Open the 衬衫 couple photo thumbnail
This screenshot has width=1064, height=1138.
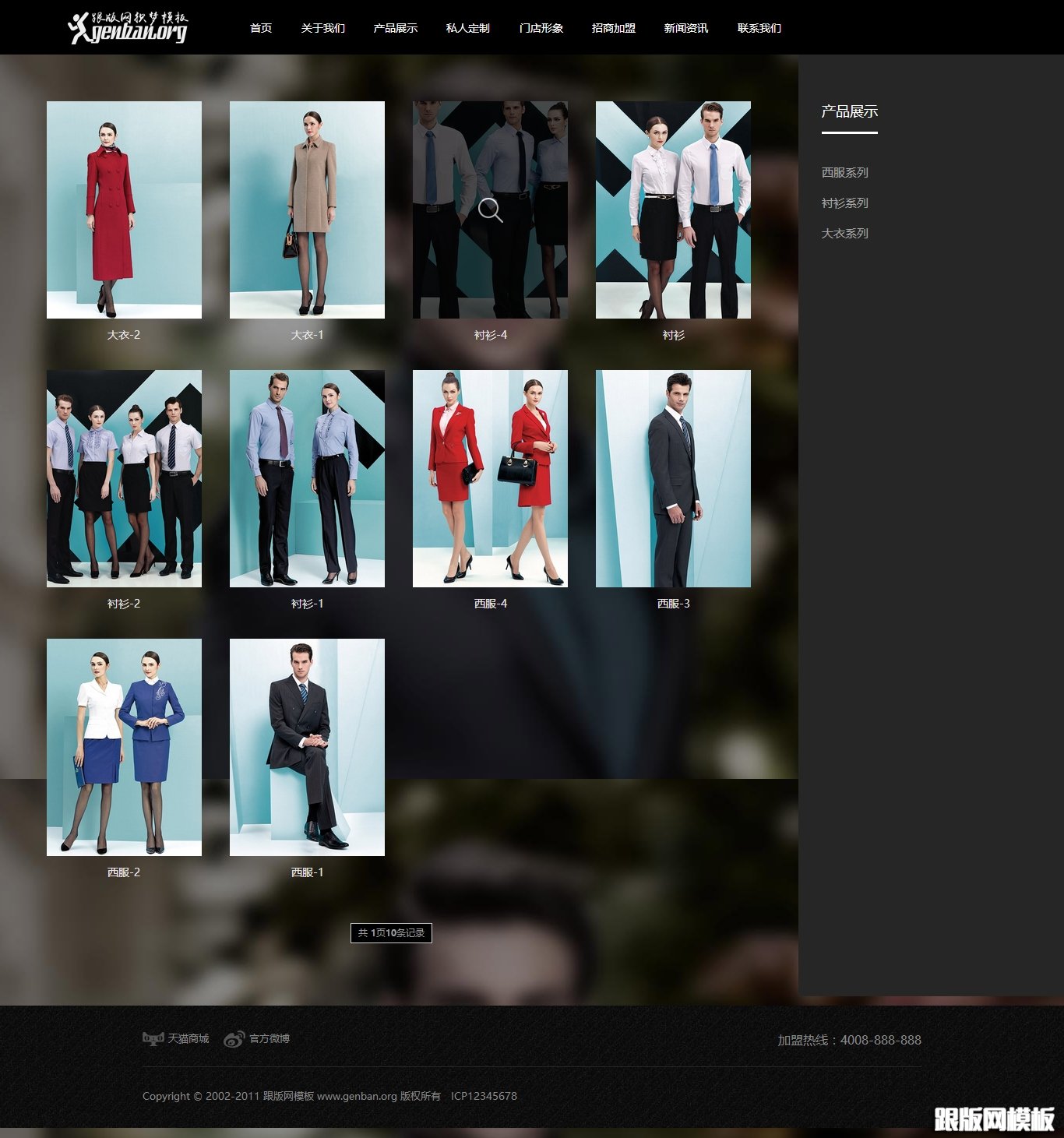[673, 210]
